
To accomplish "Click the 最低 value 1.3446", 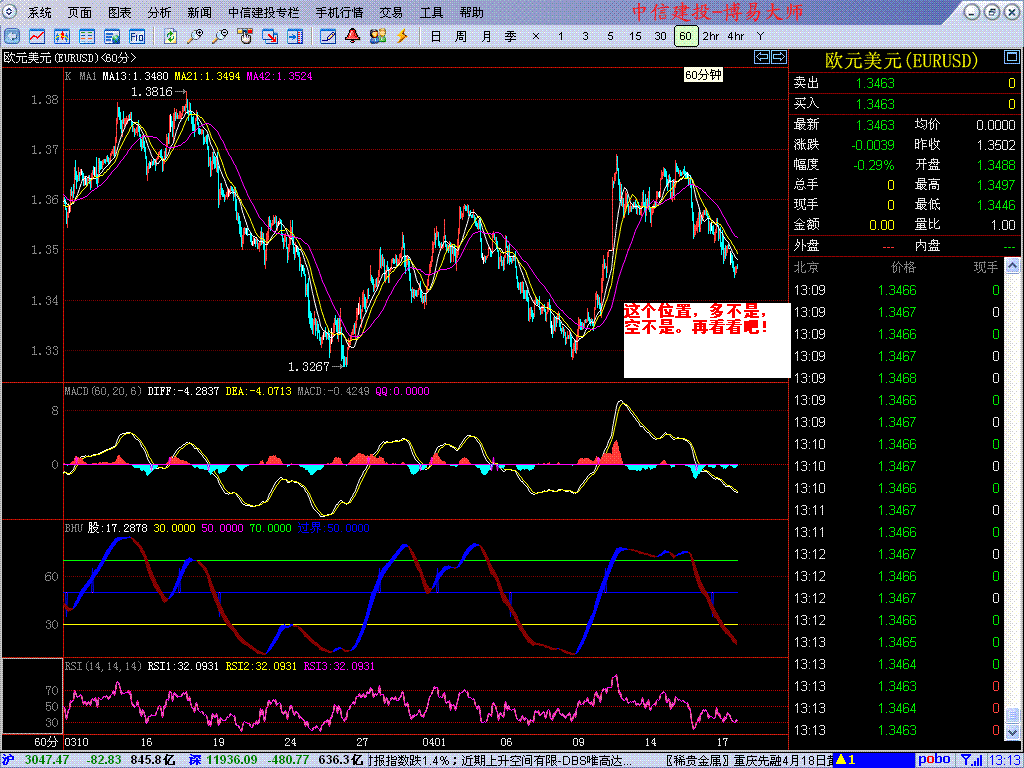I will pyautogui.click(x=996, y=205).
